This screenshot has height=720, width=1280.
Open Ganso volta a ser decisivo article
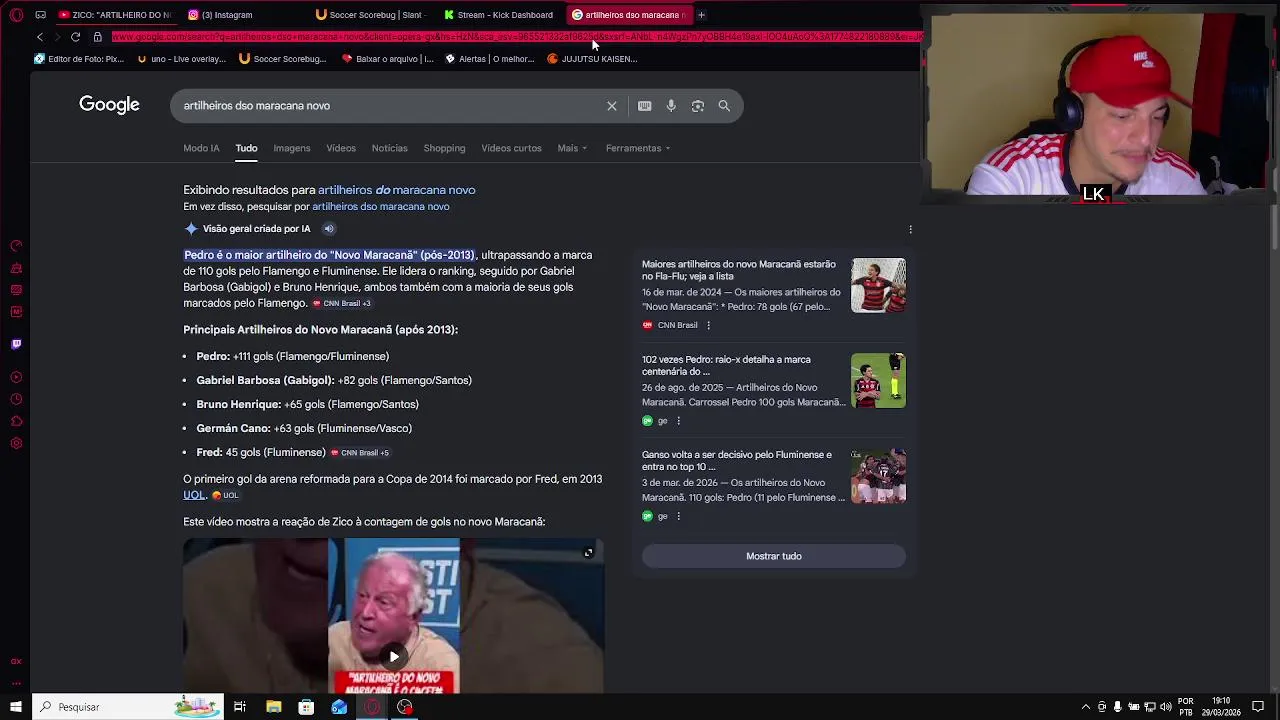pos(737,460)
